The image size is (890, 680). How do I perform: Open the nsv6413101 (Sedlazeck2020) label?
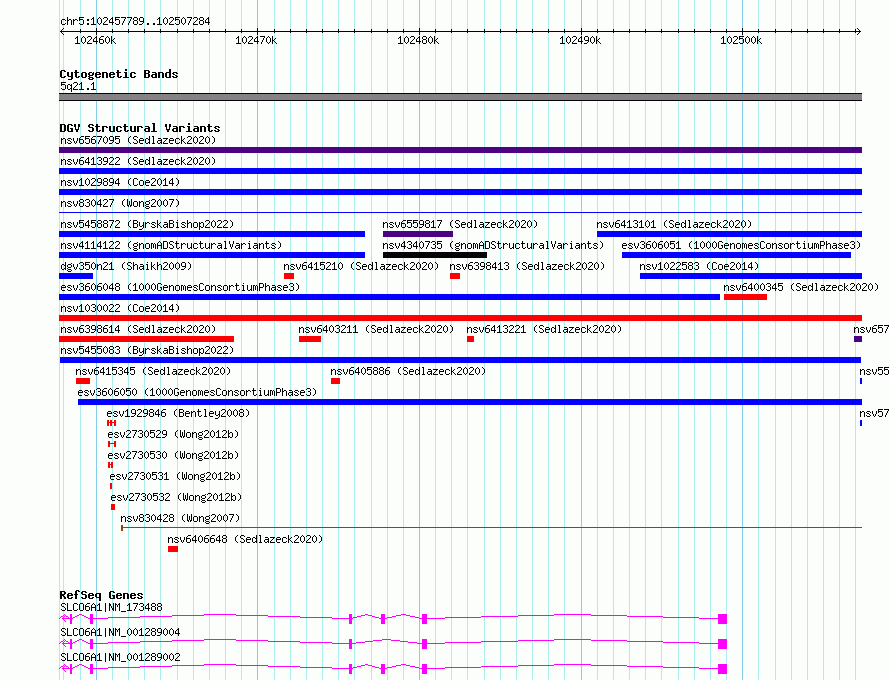point(674,224)
